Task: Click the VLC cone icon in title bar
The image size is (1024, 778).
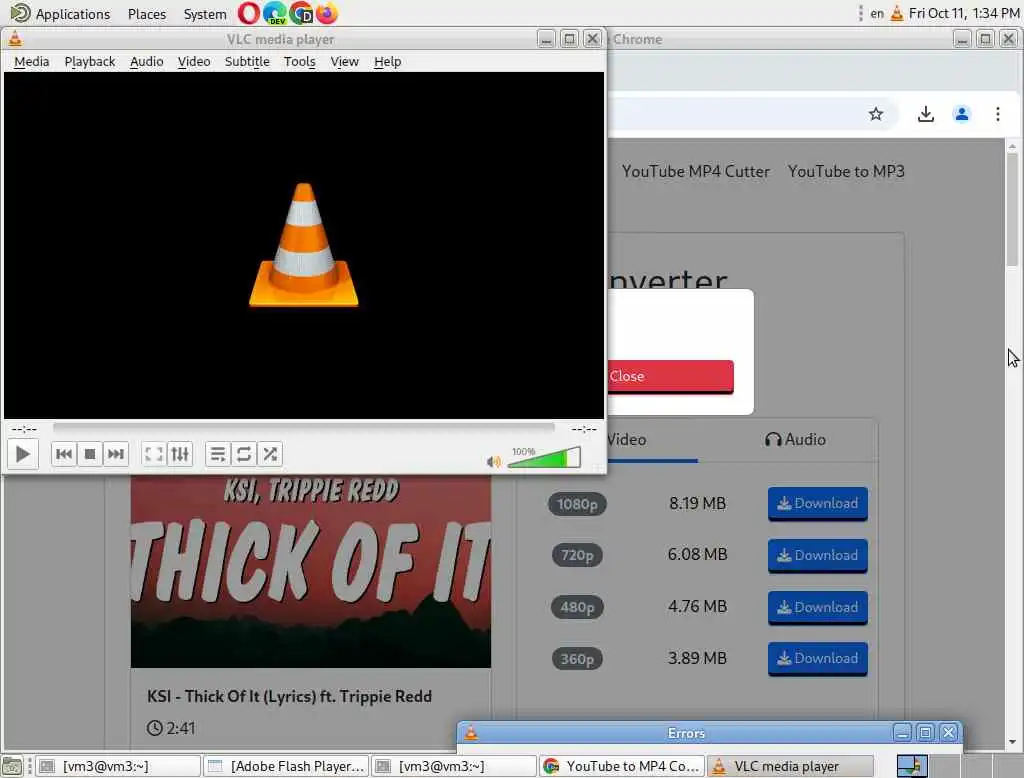Action: 15,39
